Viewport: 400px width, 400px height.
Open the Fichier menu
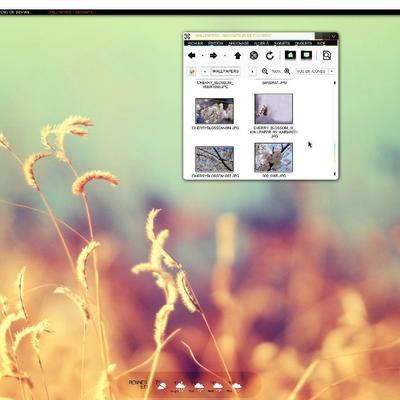pyautogui.click(x=195, y=43)
